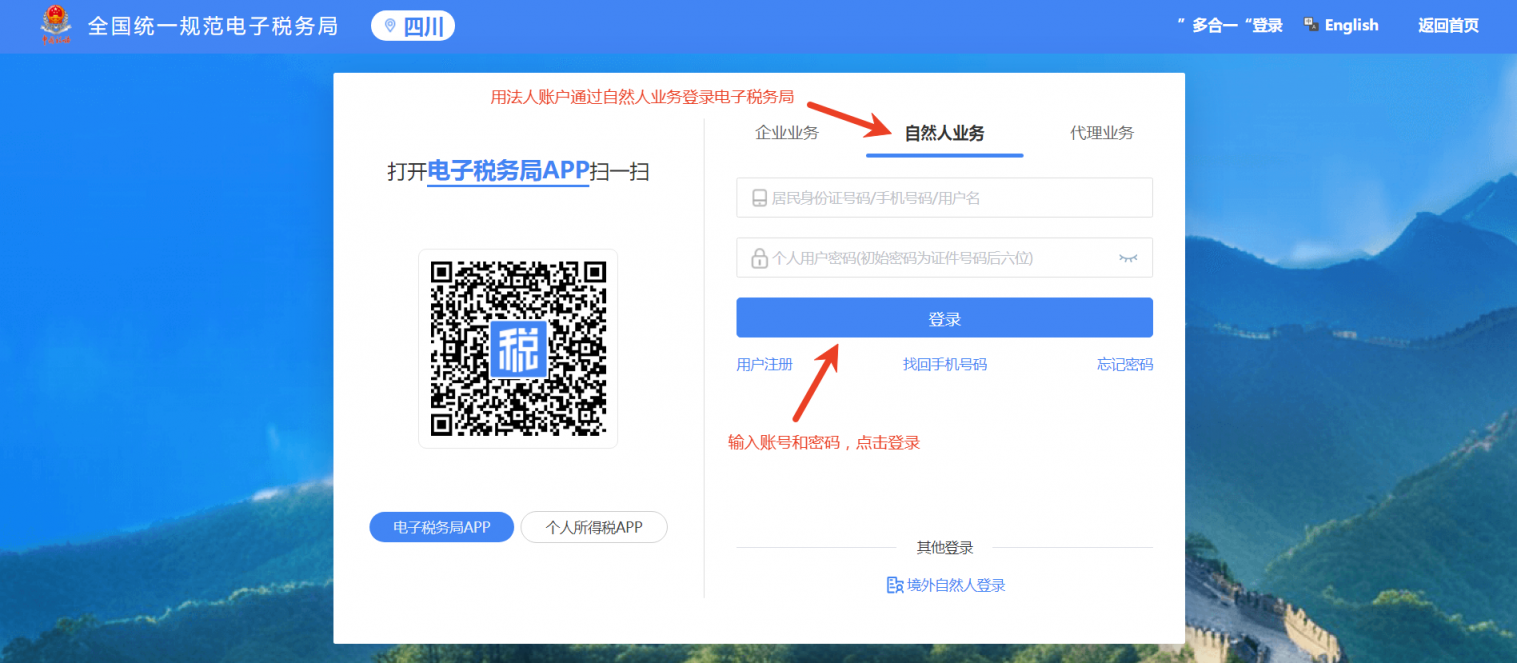Image resolution: width=1517 pixels, height=663 pixels.
Task: Click the 稅 logo in the QR code
Action: (518, 348)
